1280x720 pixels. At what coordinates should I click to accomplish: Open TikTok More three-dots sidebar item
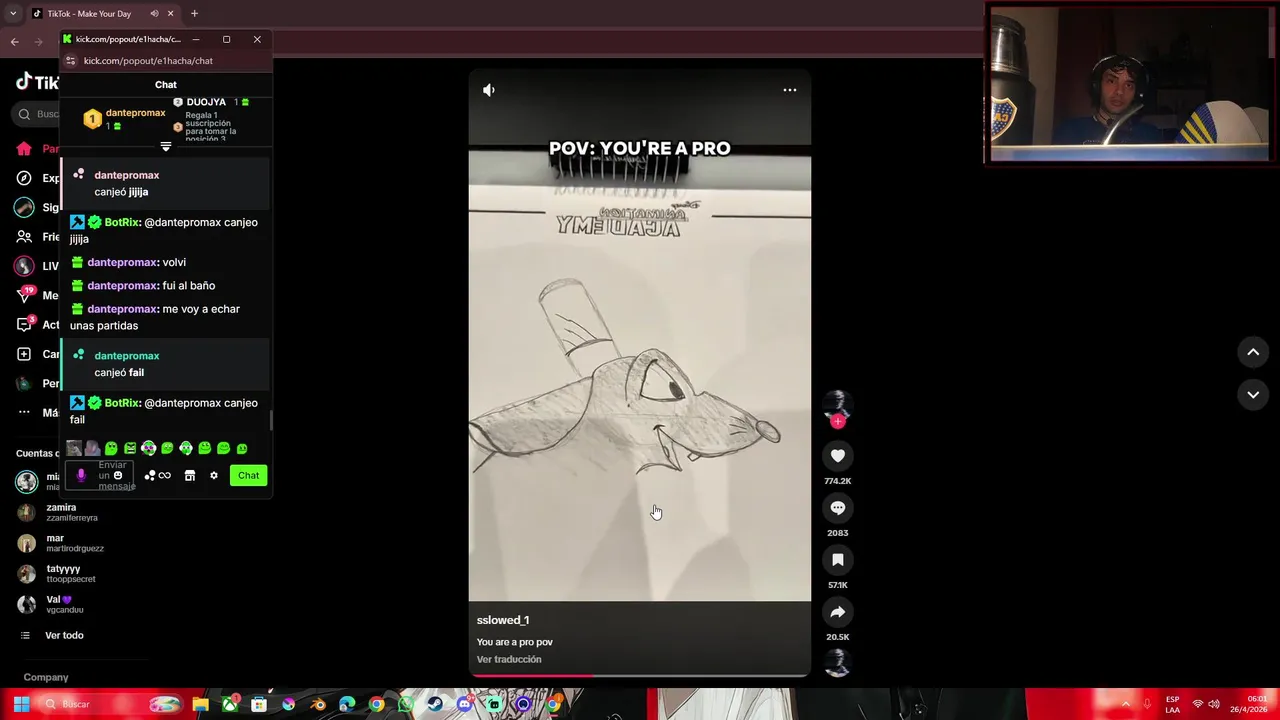pyautogui.click(x=36, y=412)
